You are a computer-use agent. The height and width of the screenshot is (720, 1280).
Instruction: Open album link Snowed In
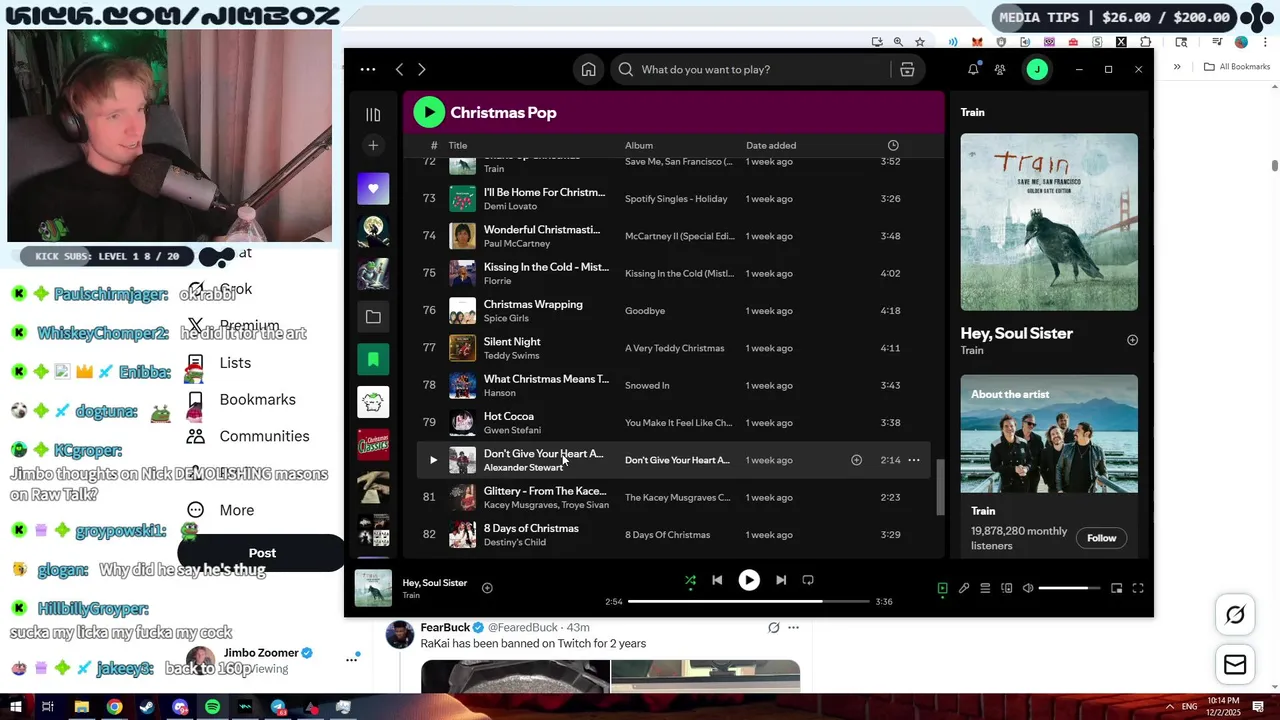pyautogui.click(x=647, y=385)
